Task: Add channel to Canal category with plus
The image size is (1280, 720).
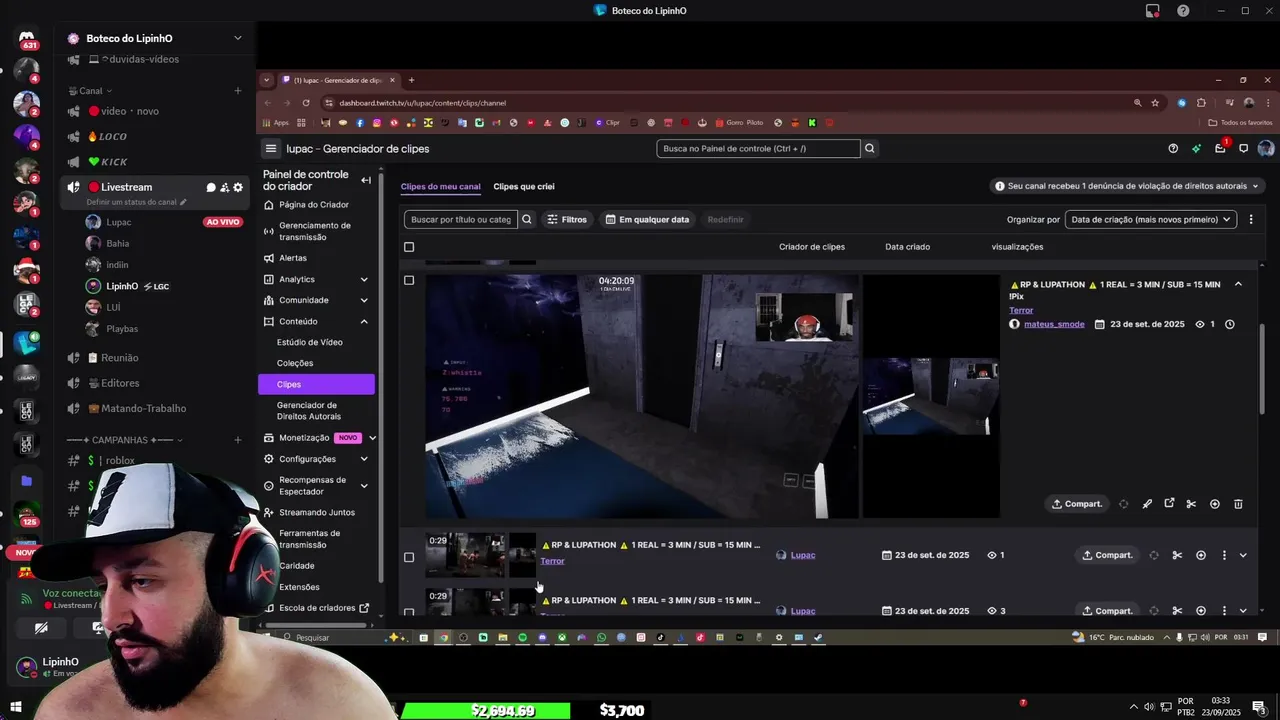Action: pos(237,91)
